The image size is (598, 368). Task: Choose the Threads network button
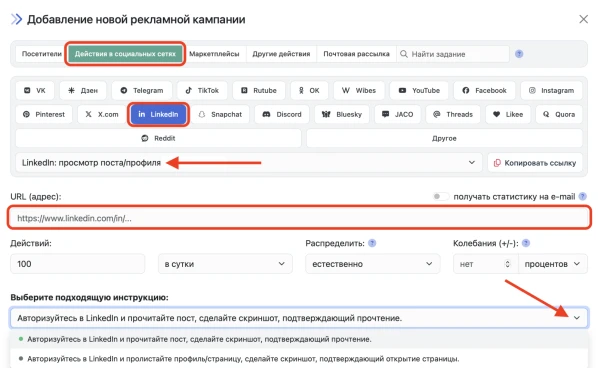[x=453, y=114]
